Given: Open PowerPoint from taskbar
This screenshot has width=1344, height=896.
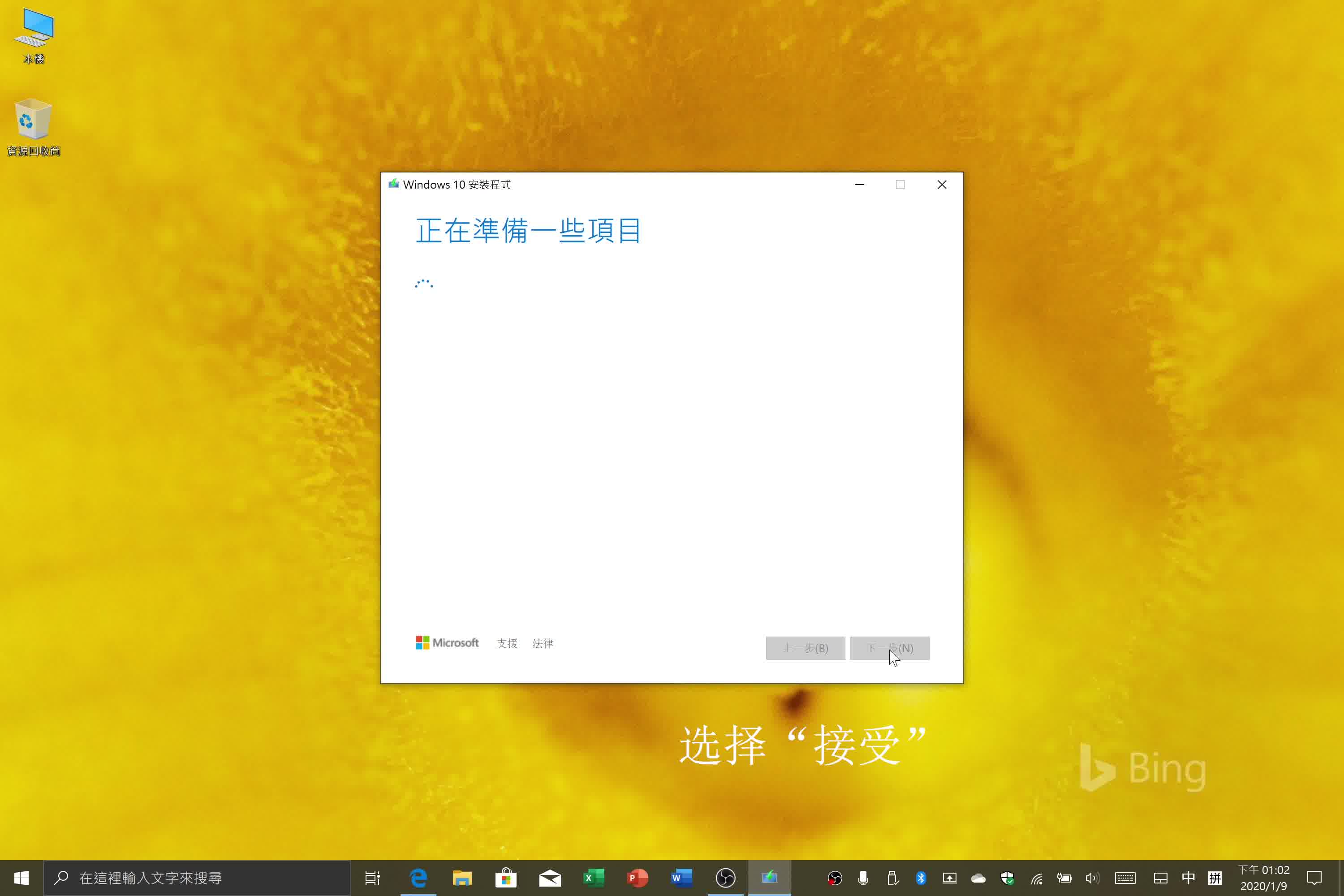Looking at the screenshot, I should coord(638,878).
